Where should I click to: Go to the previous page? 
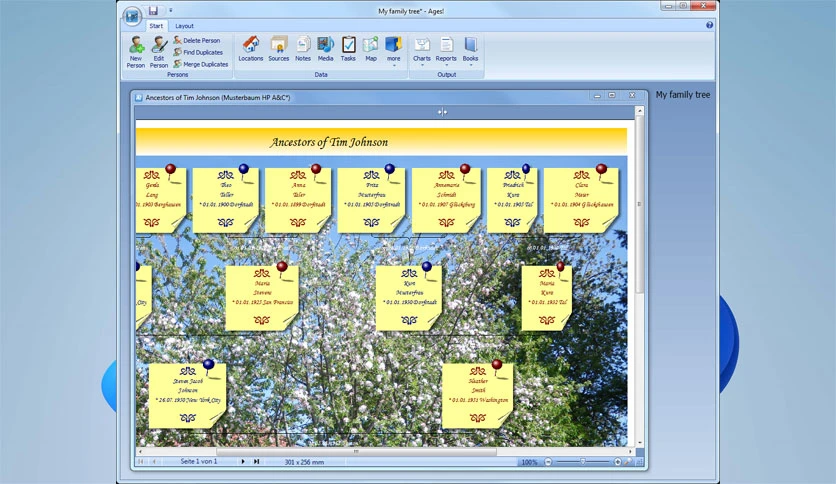click(x=155, y=462)
